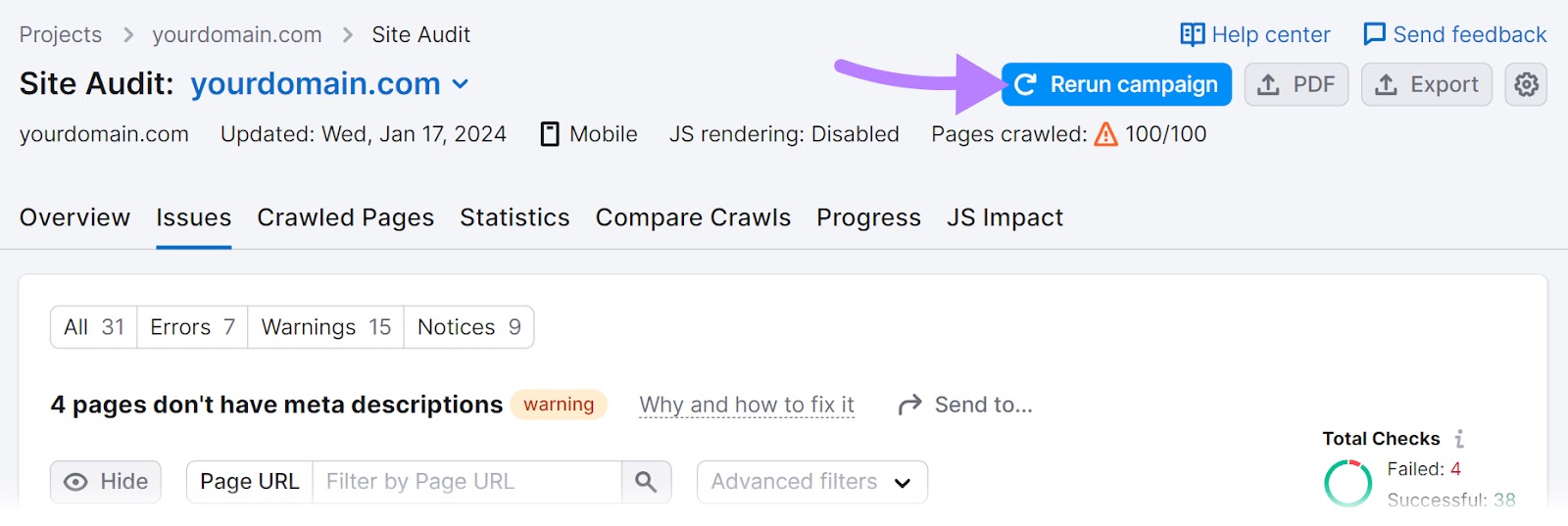The height and width of the screenshot is (526, 1568).
Task: Filter issues by Warnings
Action: click(326, 327)
